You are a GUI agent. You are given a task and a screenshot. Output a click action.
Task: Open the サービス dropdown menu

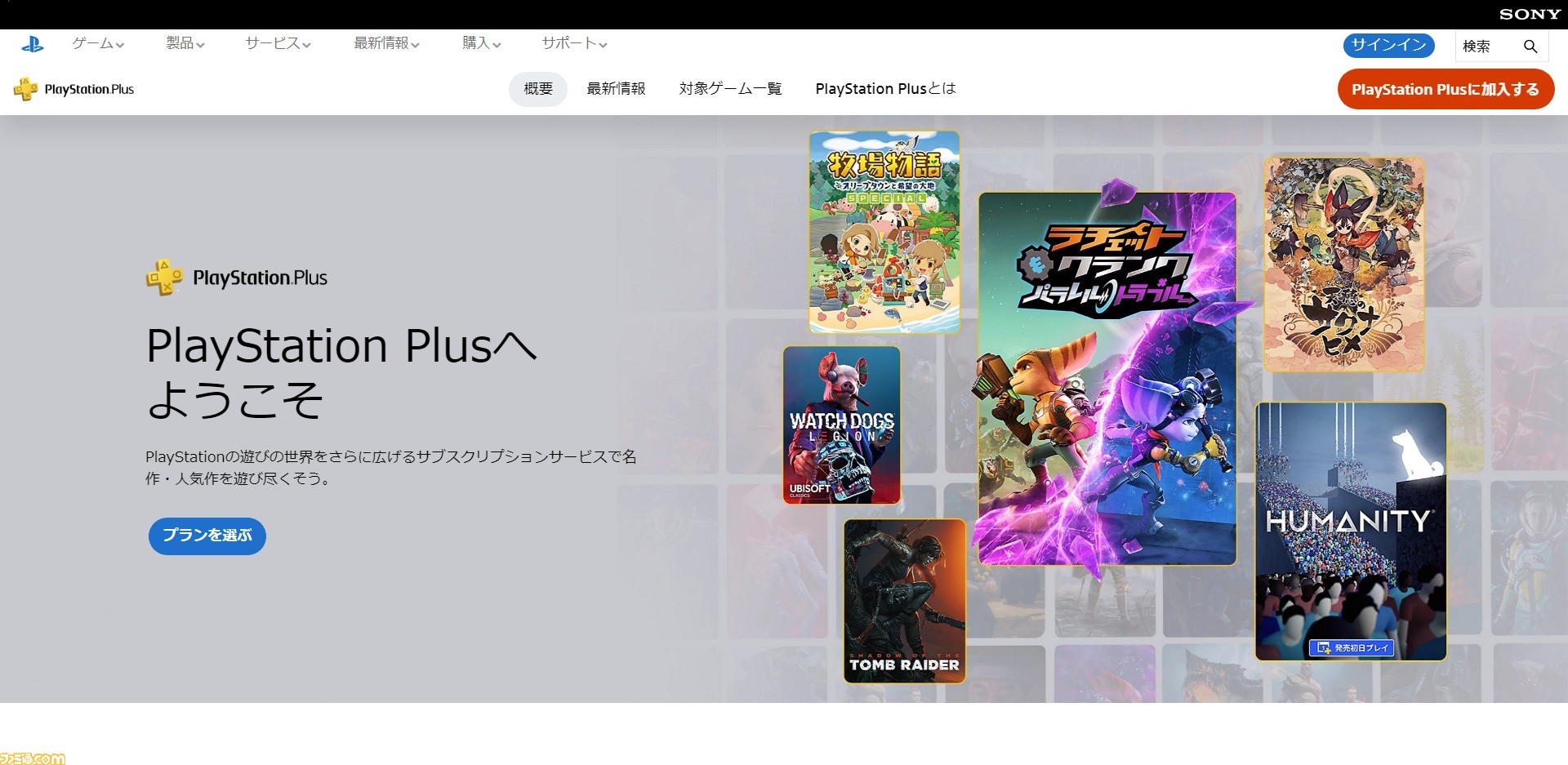coord(278,43)
